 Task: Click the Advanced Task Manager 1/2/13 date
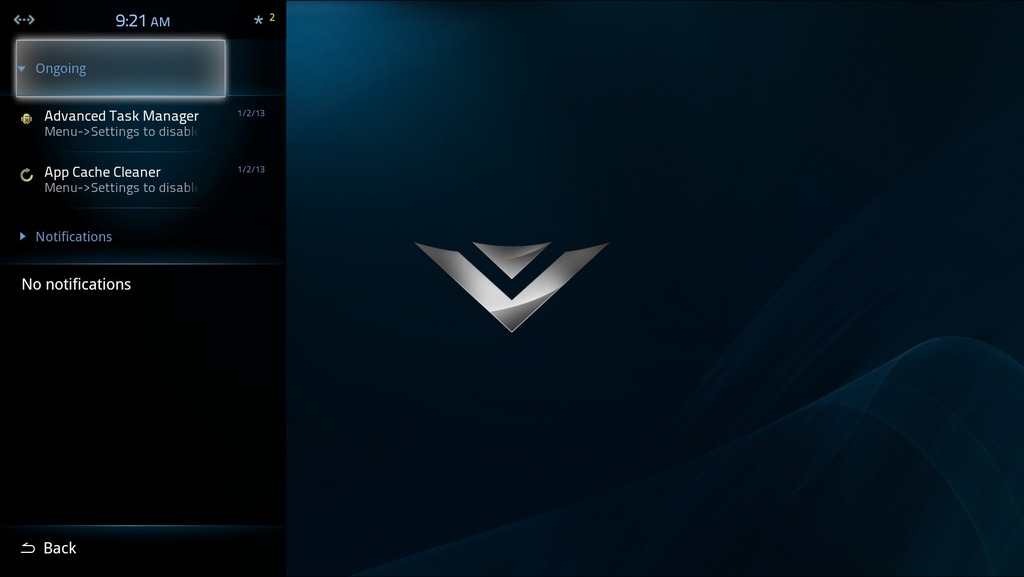[251, 114]
